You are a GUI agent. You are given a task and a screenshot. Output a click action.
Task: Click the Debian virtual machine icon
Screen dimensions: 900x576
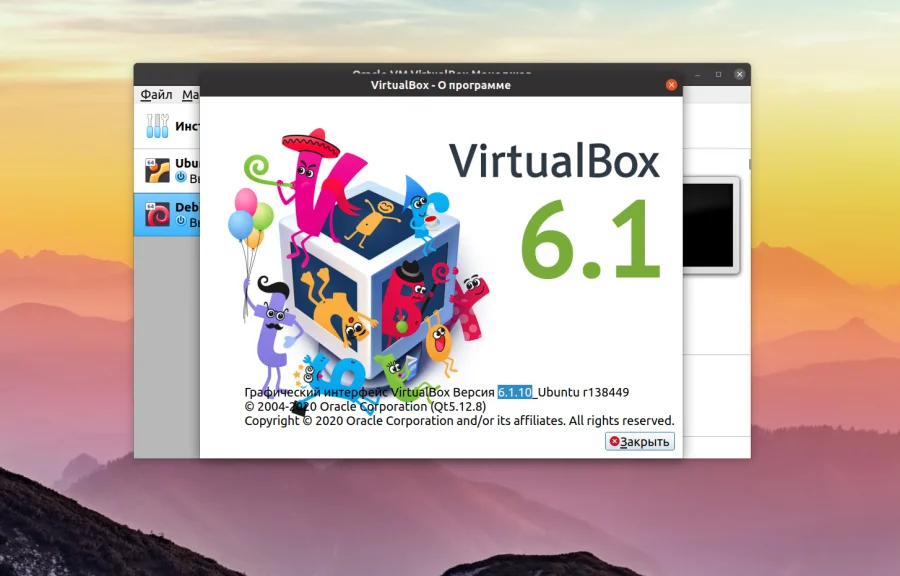coord(158,213)
